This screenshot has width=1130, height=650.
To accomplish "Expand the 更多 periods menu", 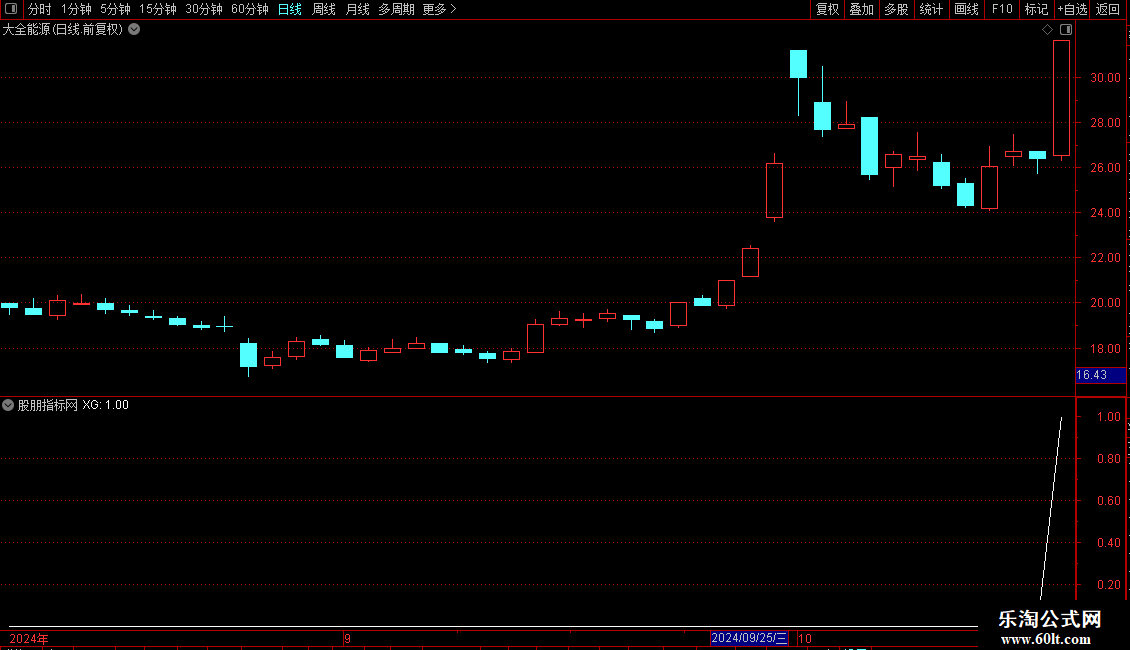I will coord(439,9).
